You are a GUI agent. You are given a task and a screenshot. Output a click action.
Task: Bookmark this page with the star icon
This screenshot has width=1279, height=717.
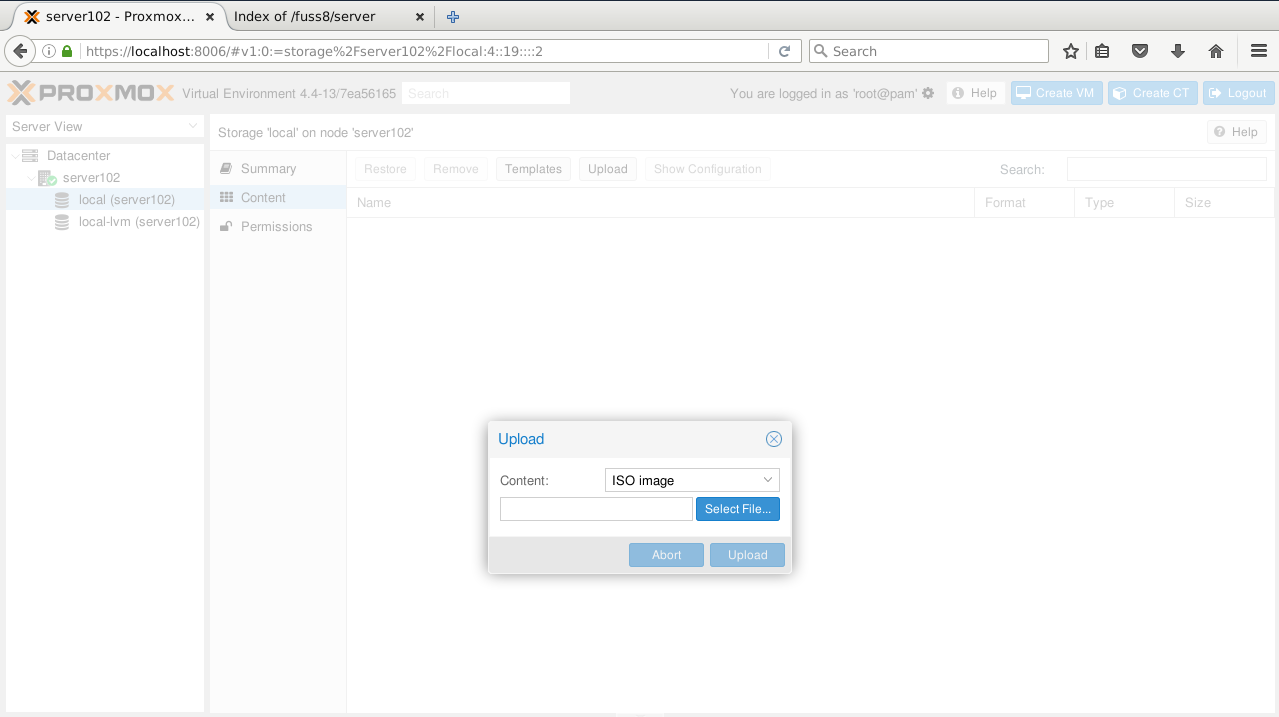pyautogui.click(x=1071, y=51)
